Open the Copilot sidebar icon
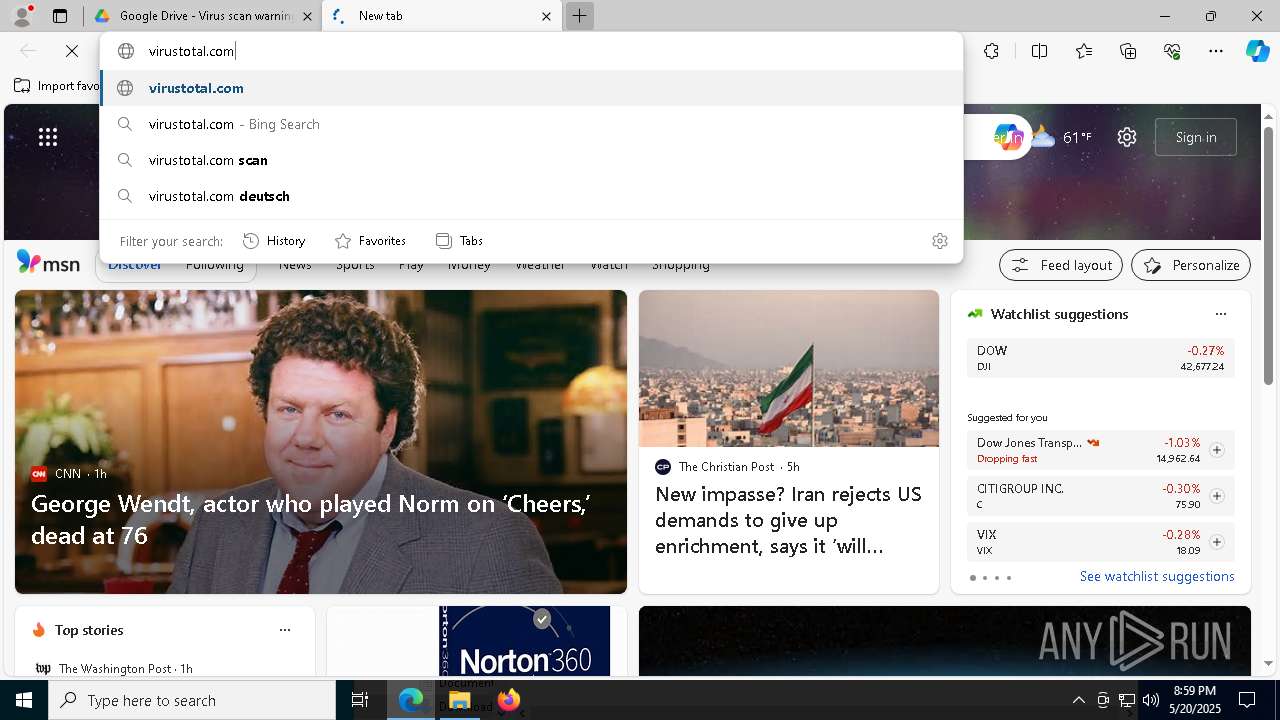1280x720 pixels. 1257,51
